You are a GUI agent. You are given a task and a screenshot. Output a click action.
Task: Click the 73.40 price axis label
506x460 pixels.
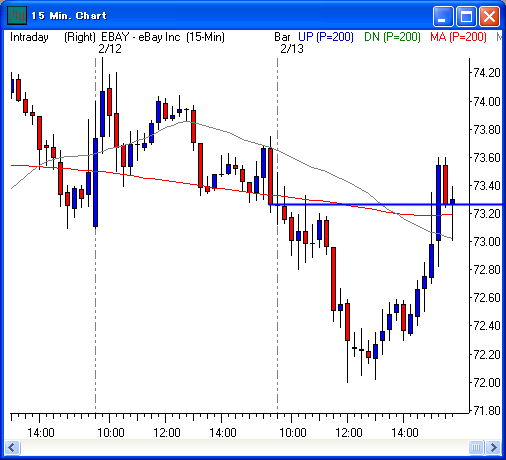[487, 185]
